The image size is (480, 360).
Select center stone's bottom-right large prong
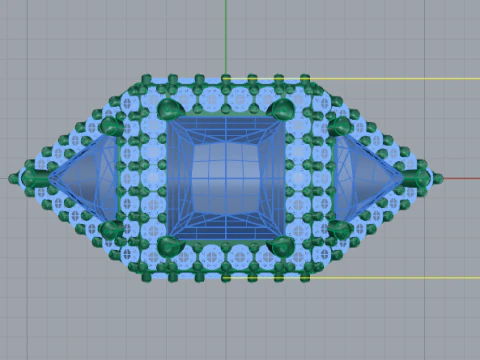[281, 247]
